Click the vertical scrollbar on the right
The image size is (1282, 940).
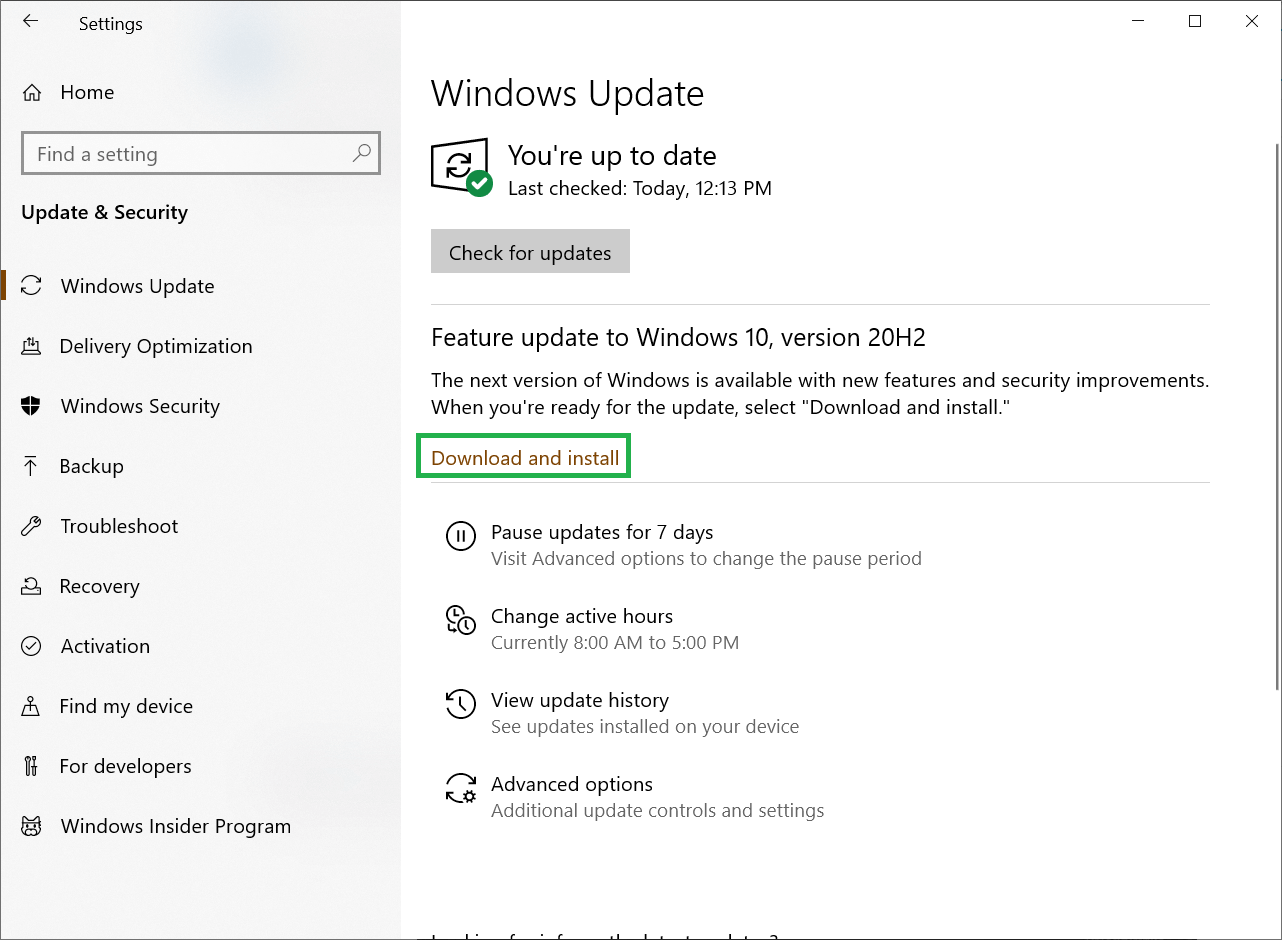pyautogui.click(x=1276, y=415)
